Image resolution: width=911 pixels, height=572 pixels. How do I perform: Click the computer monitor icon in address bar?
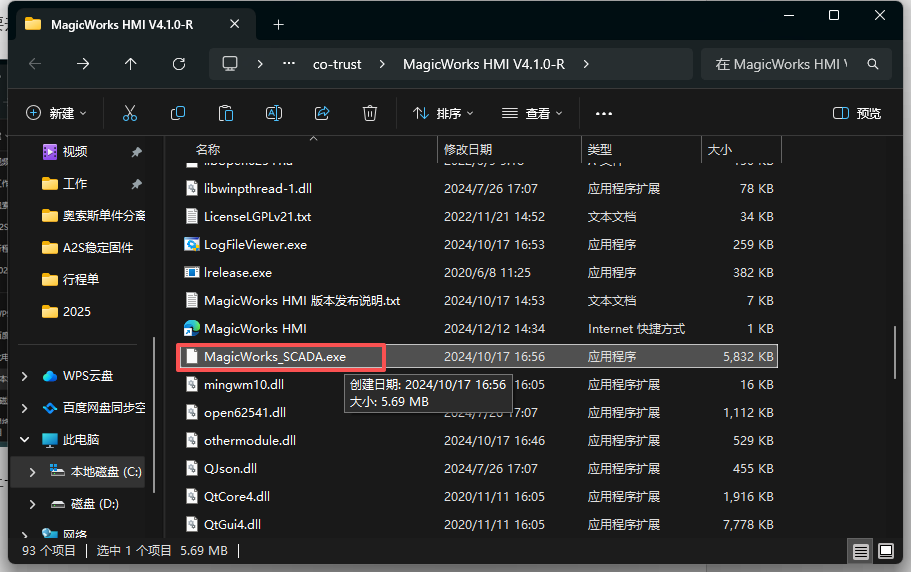(230, 63)
